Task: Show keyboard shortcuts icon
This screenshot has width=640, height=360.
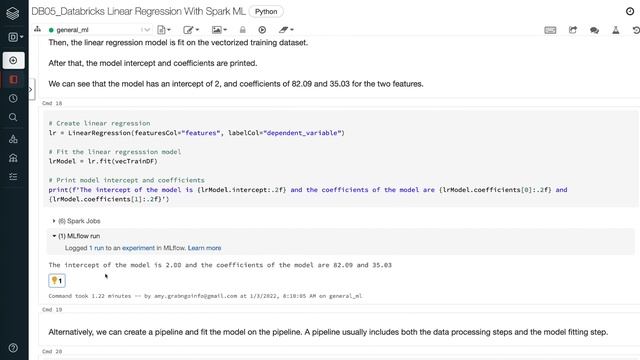Action: (x=550, y=30)
